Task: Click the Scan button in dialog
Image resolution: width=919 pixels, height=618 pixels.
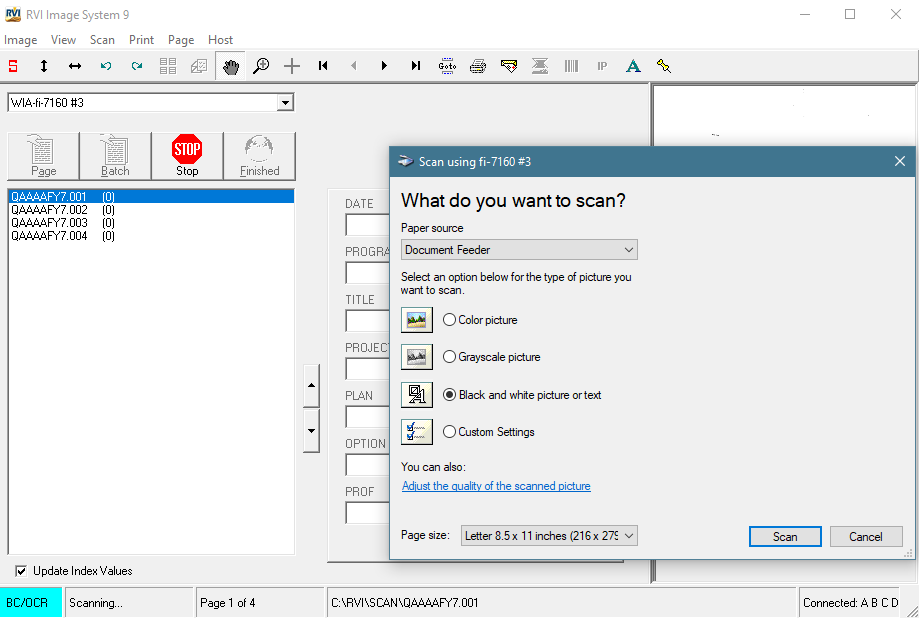Action: 785,536
